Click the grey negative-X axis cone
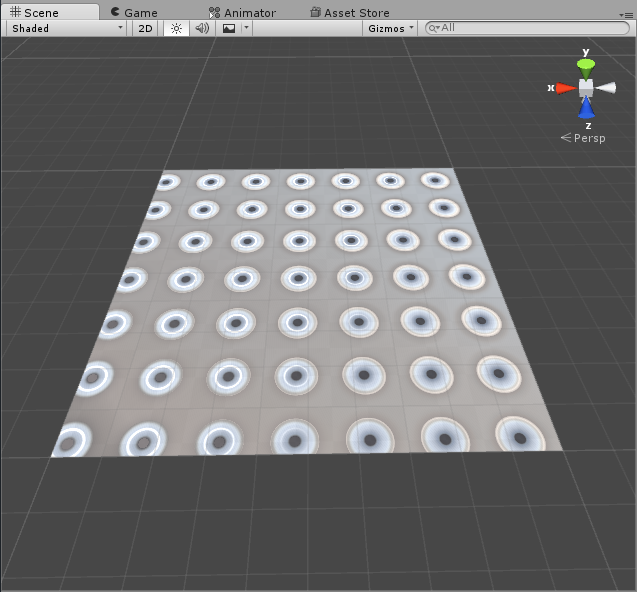Viewport: 637px width, 592px height. 606,87
